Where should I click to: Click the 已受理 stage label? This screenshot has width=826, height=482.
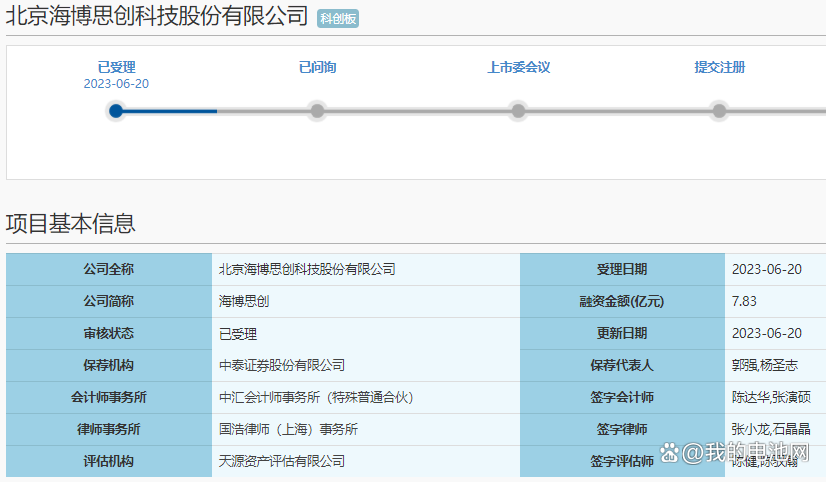116,67
